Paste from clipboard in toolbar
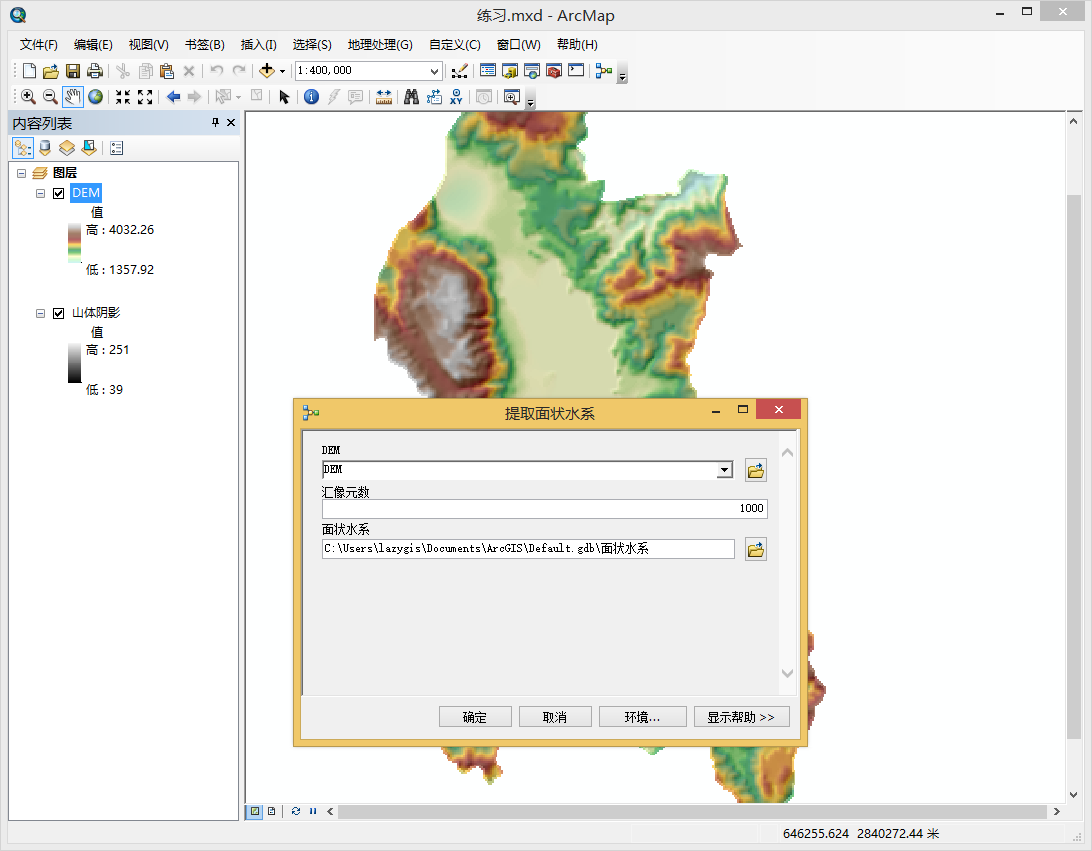Screen dimensions: 1092x851 (x=166, y=70)
